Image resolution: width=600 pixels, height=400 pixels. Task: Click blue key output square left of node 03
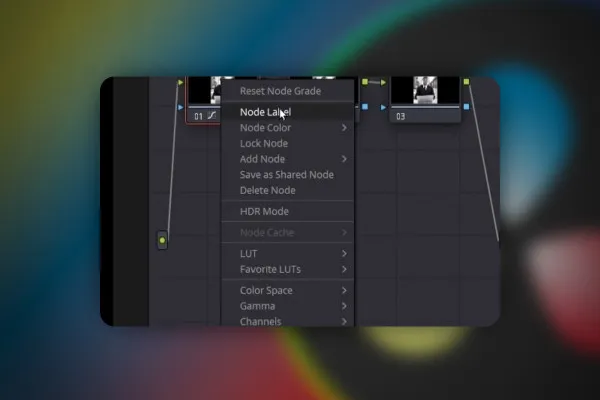tap(365, 107)
